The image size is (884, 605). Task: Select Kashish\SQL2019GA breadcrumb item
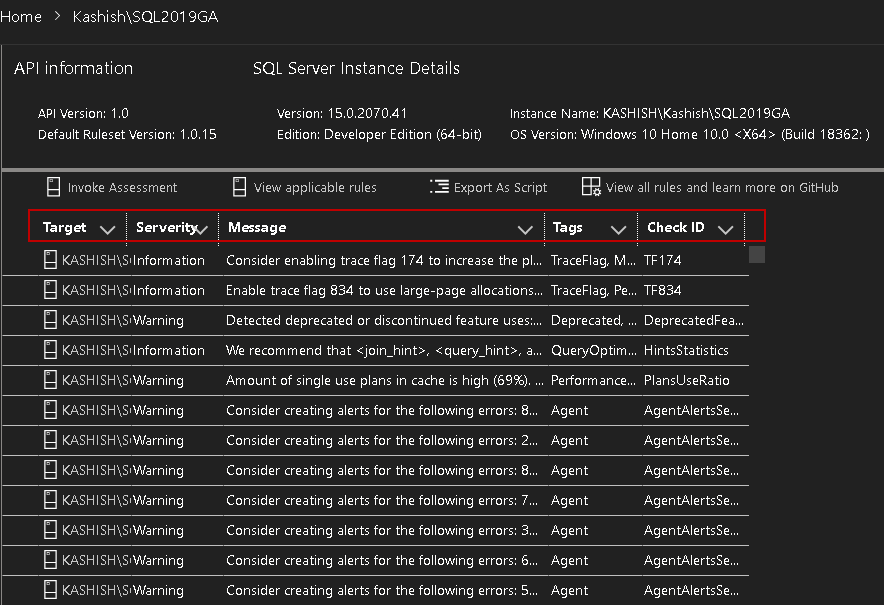[x=145, y=17]
